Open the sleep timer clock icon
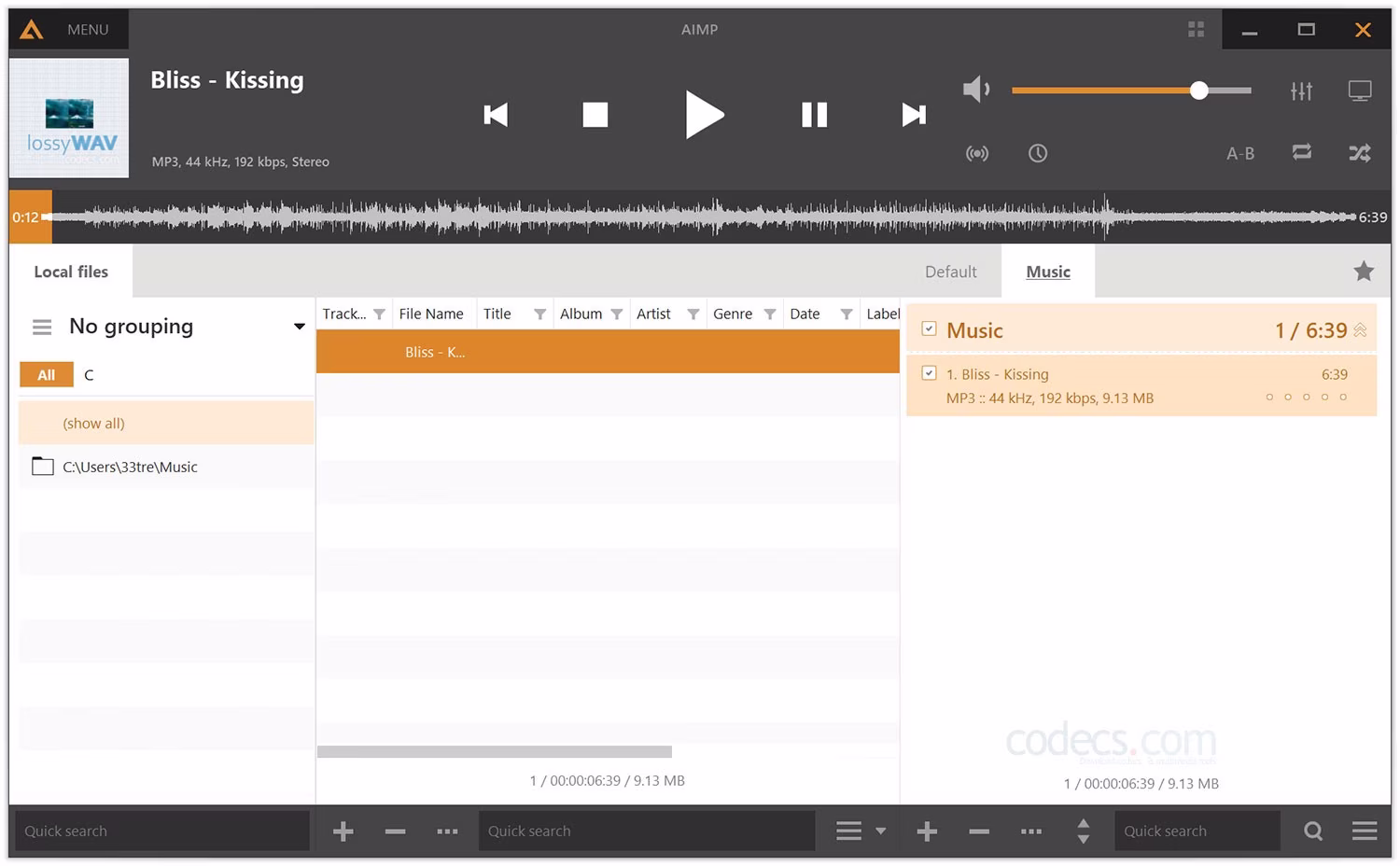The height and width of the screenshot is (866, 1400). point(1038,153)
